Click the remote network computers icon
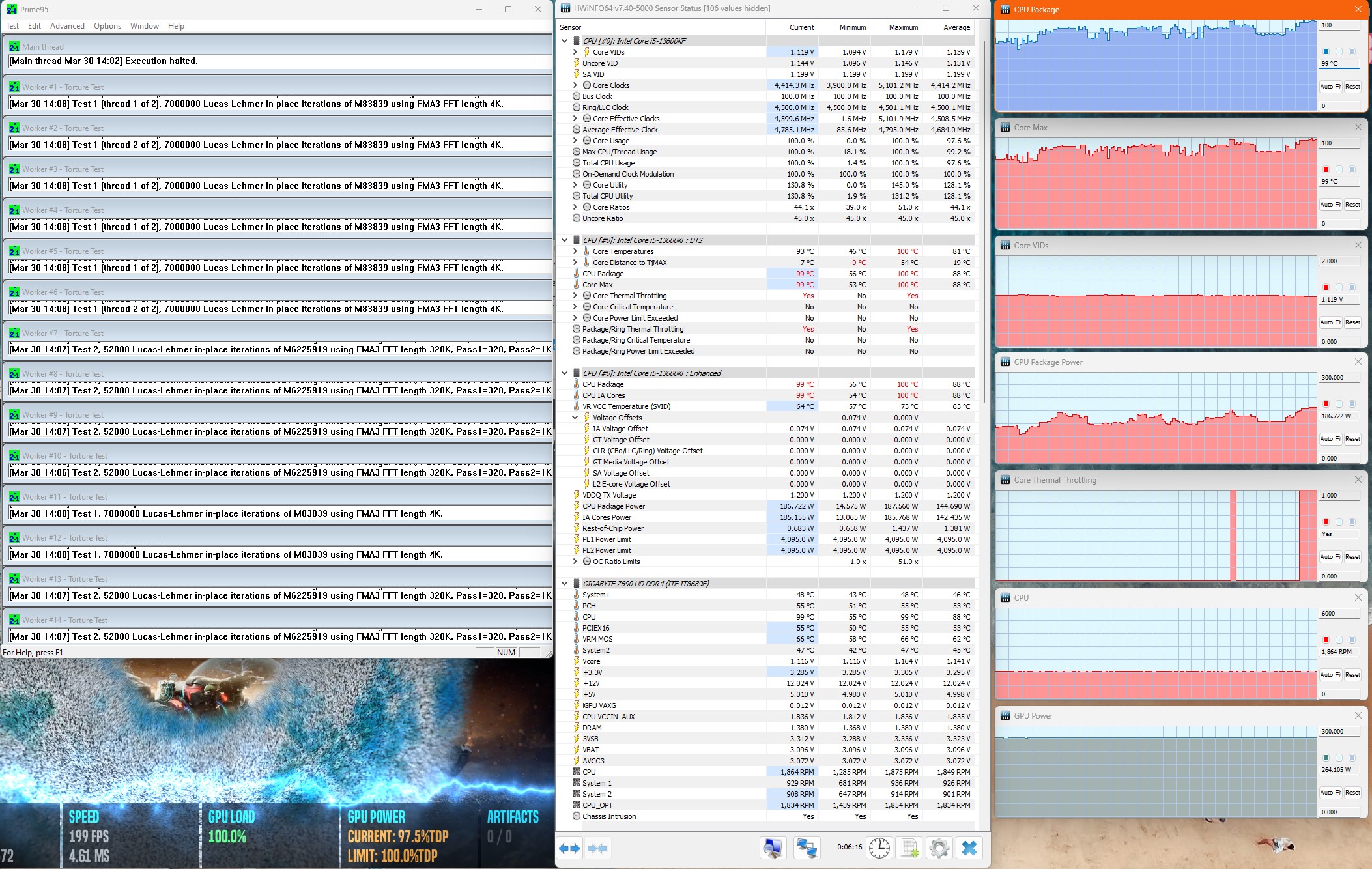The width and height of the screenshot is (1372, 869). 807,848
